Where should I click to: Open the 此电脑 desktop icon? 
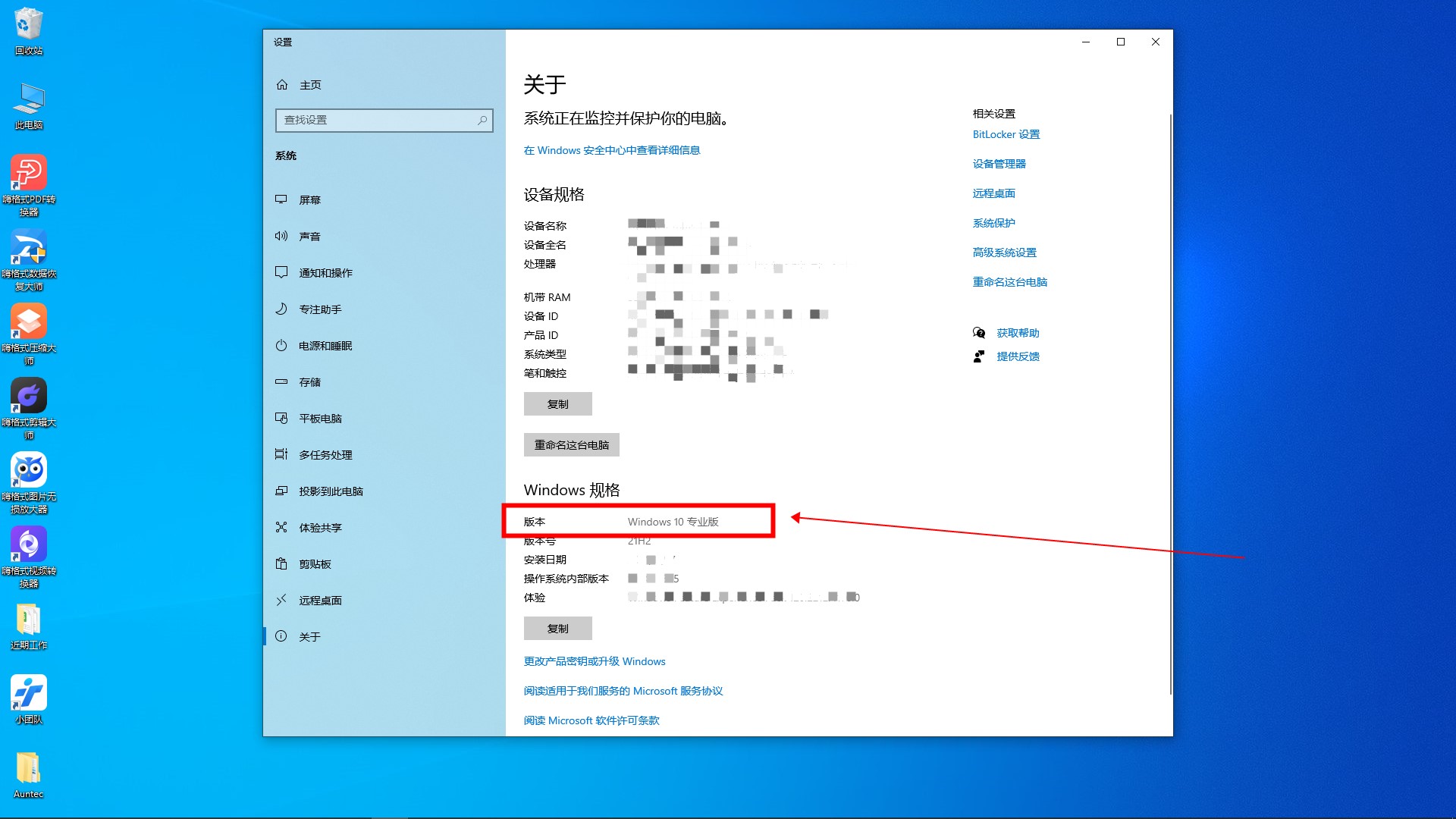pyautogui.click(x=29, y=105)
